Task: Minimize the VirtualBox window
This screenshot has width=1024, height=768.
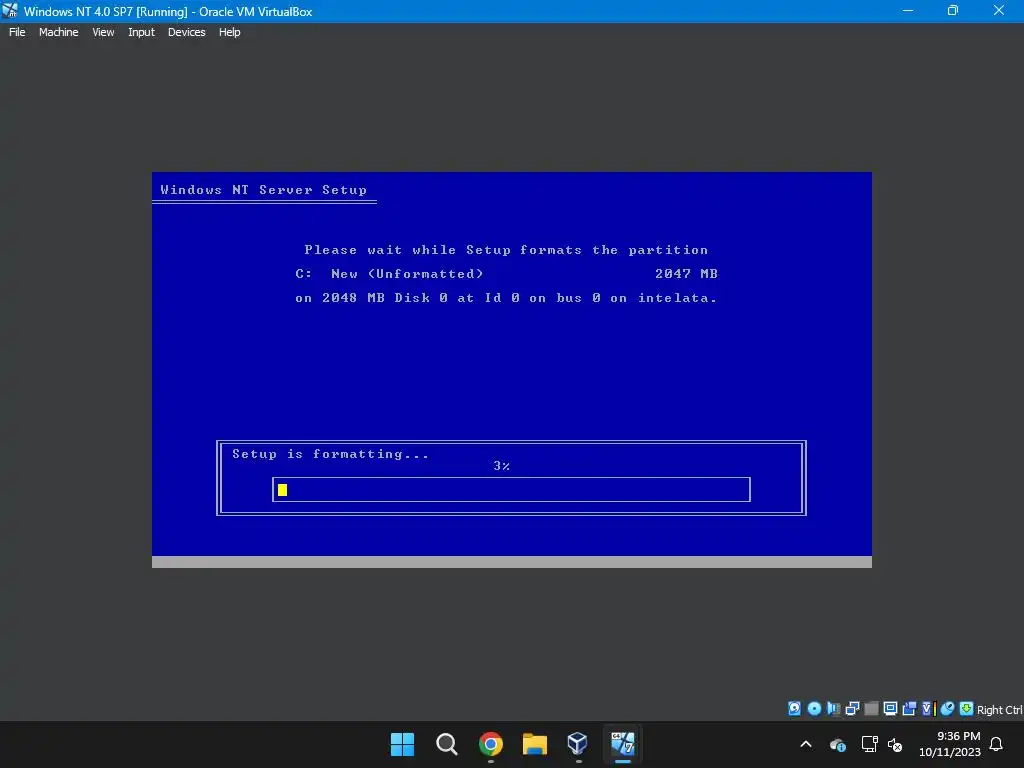Action: (908, 10)
